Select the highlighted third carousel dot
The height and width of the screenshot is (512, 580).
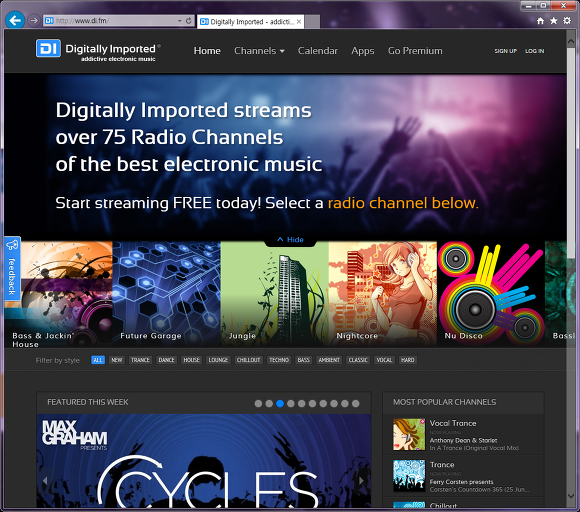pos(280,404)
